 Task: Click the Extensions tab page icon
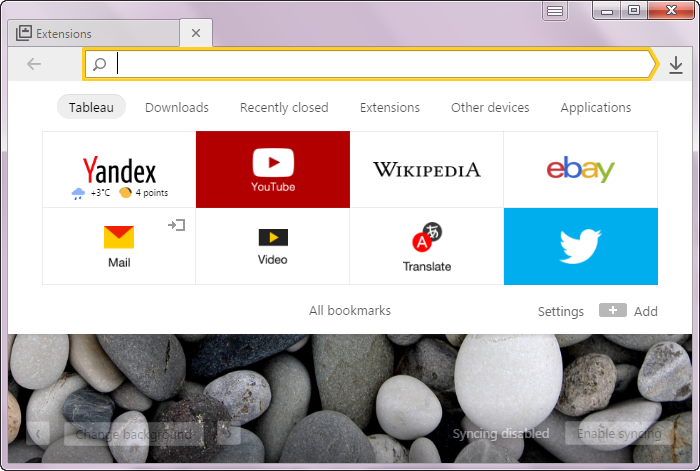coord(24,33)
